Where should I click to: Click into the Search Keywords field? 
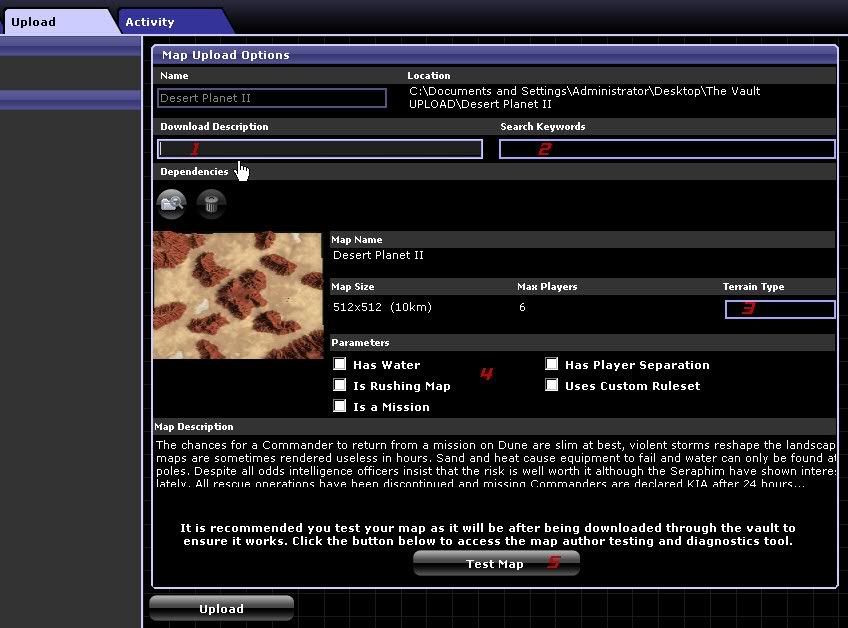667,149
